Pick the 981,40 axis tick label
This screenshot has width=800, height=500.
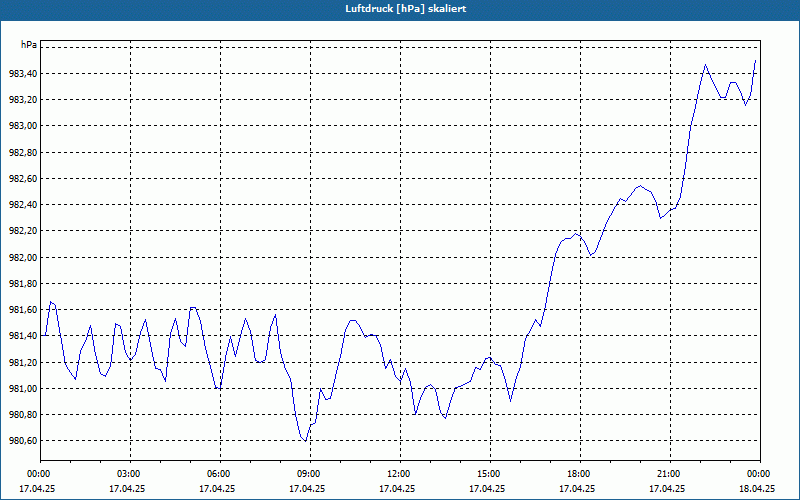[23, 336]
